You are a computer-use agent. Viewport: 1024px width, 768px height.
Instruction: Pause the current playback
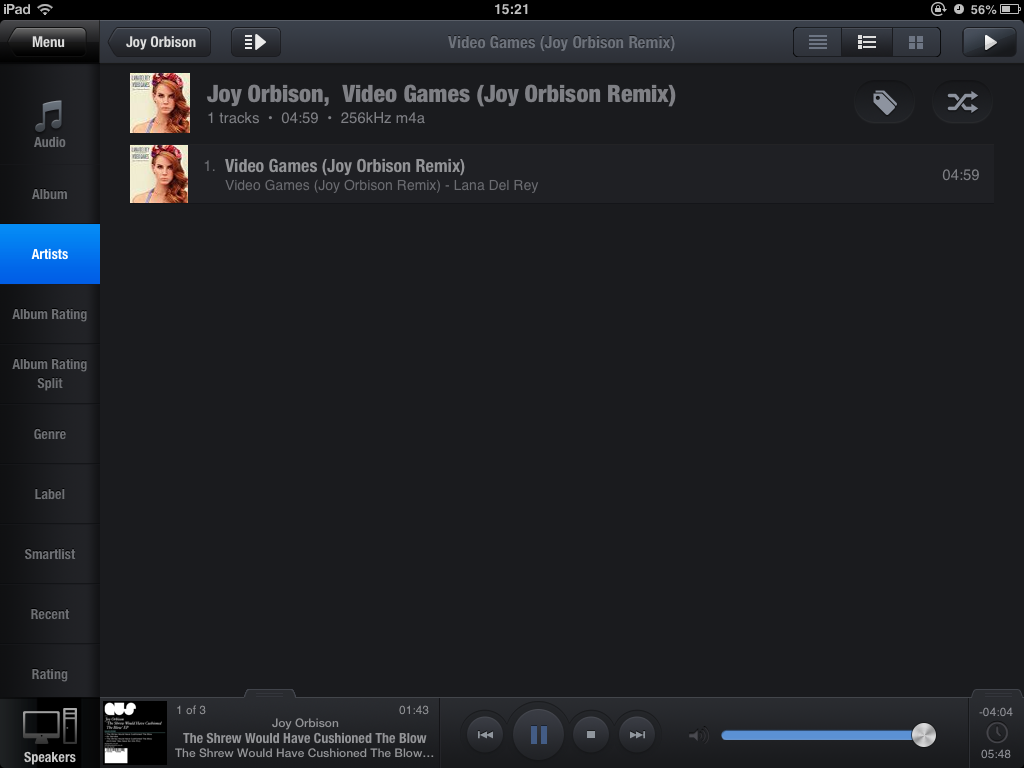[538, 735]
